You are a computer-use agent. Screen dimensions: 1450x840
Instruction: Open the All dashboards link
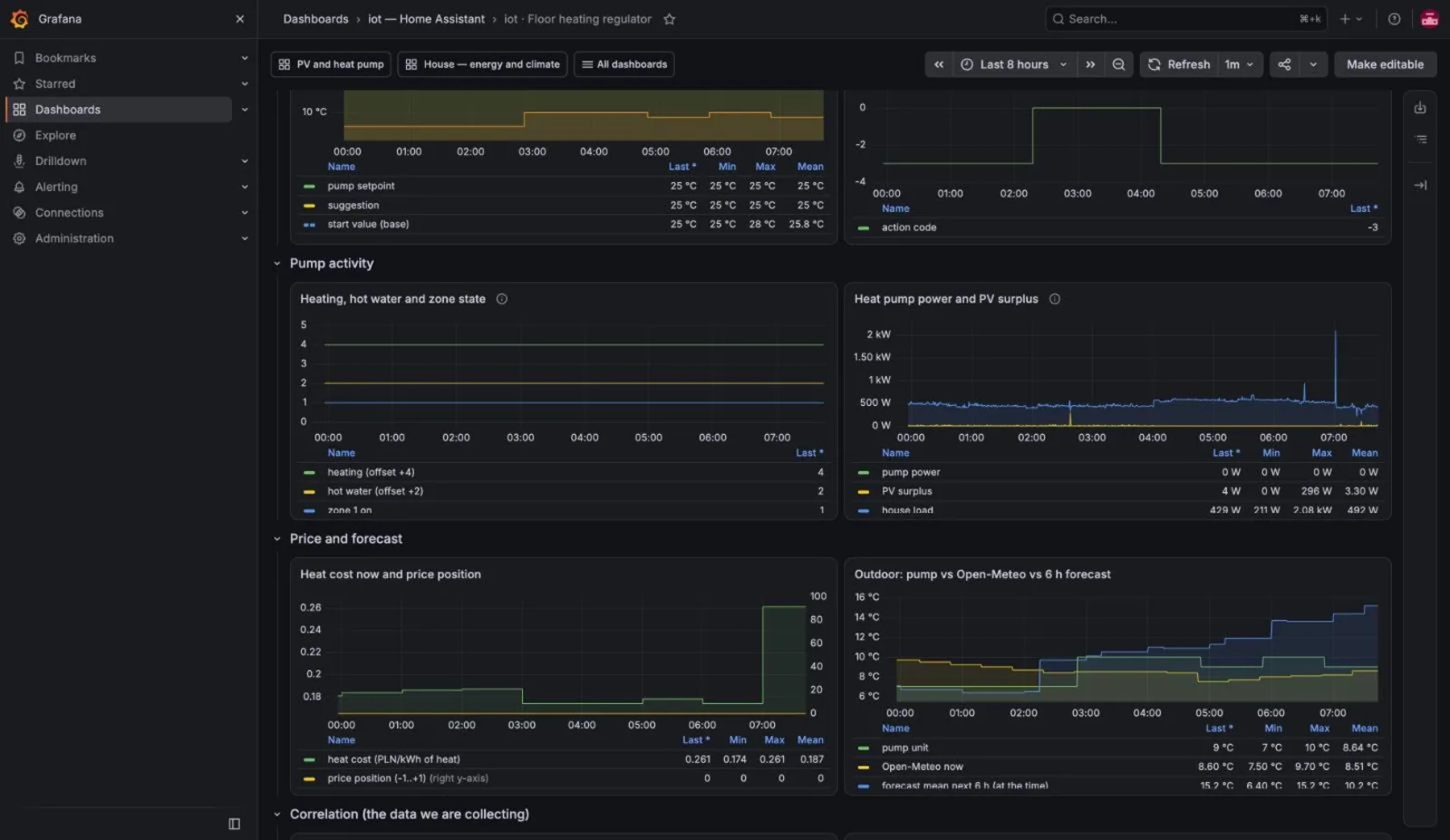(624, 64)
